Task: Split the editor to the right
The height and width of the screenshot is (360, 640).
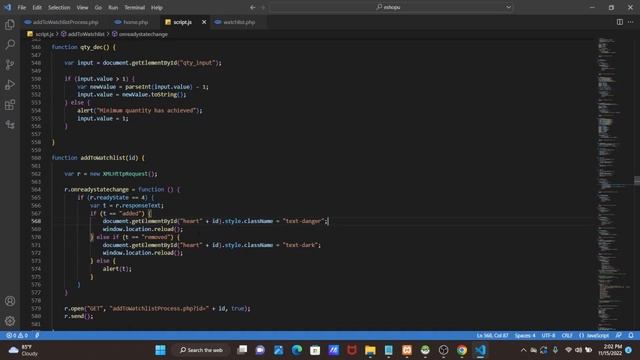Action: (x=620, y=22)
